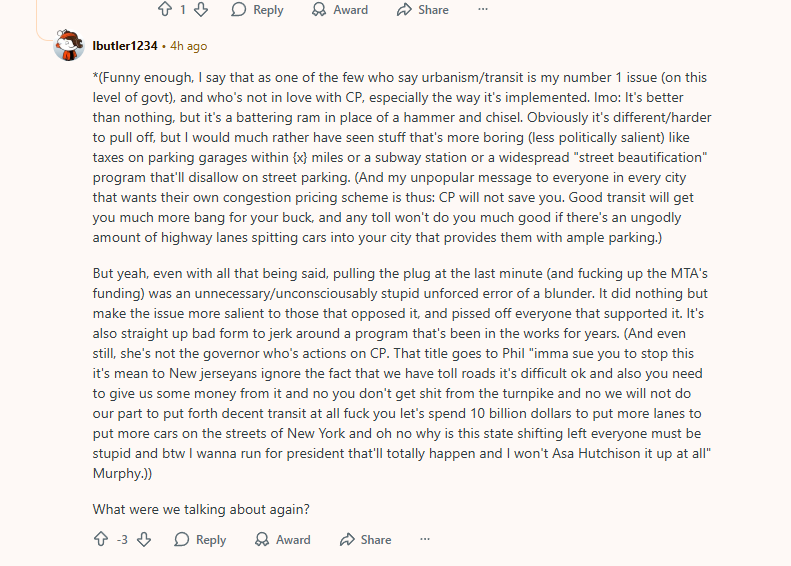This screenshot has height=566, width=791.
Task: Click the 4h ago timestamp
Action: [x=189, y=46]
